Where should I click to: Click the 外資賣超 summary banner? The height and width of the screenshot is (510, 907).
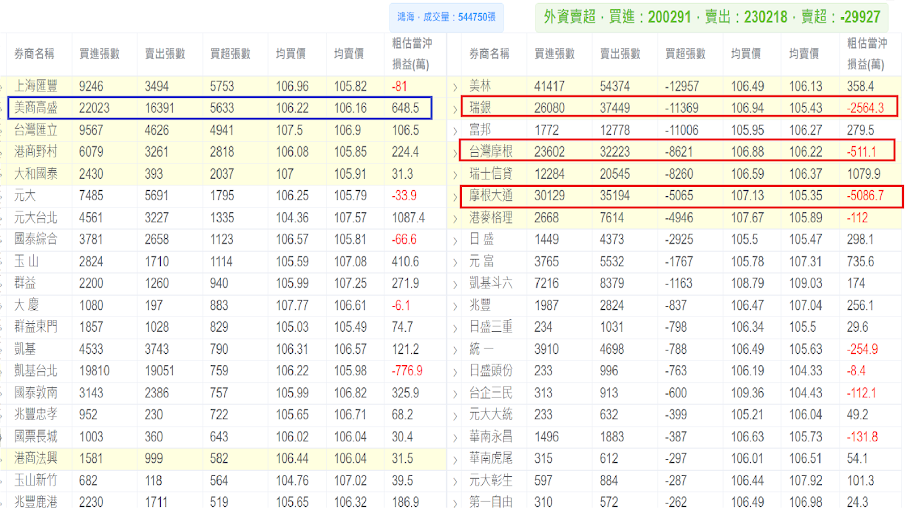click(711, 17)
